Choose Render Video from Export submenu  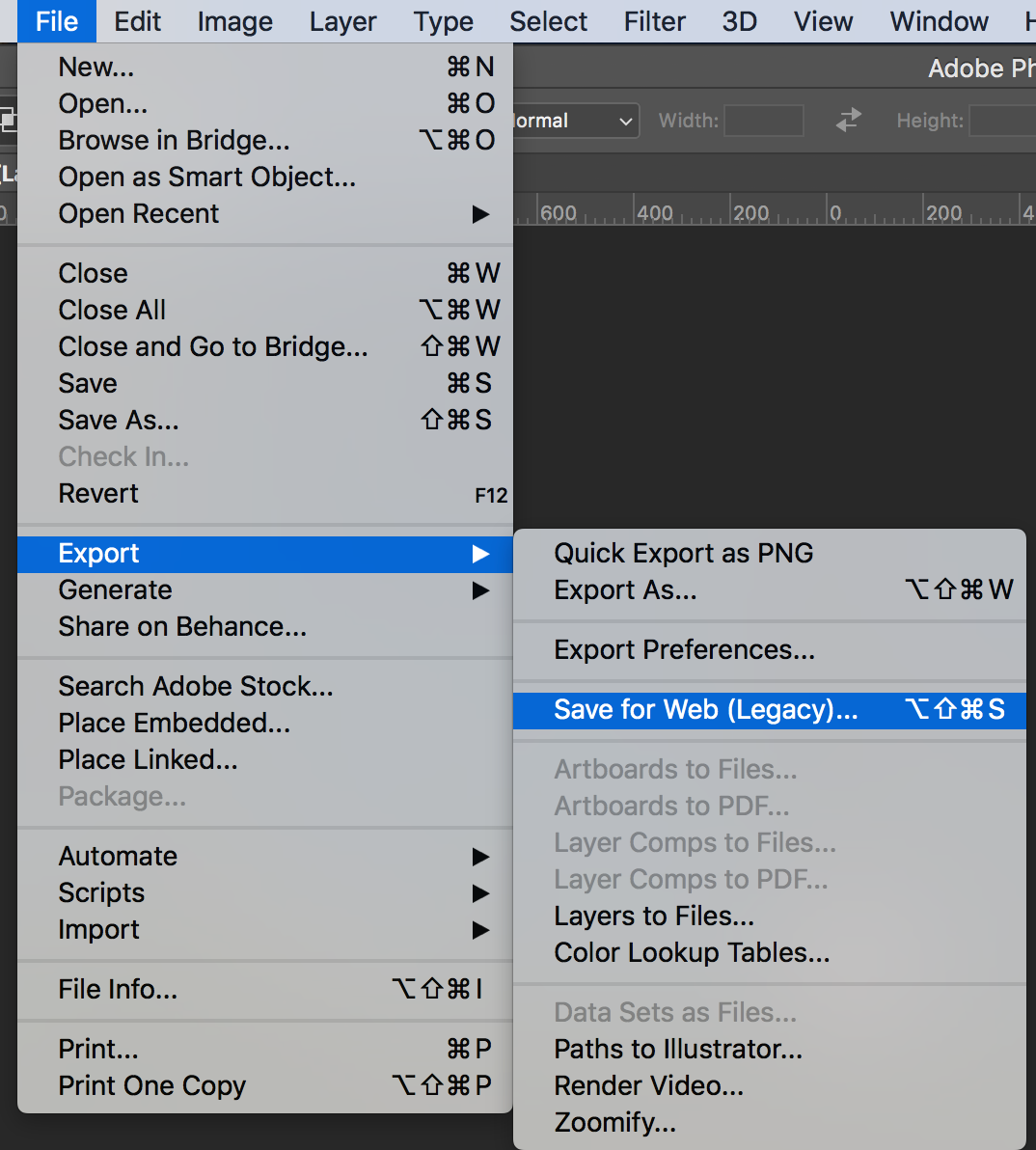648,1086
